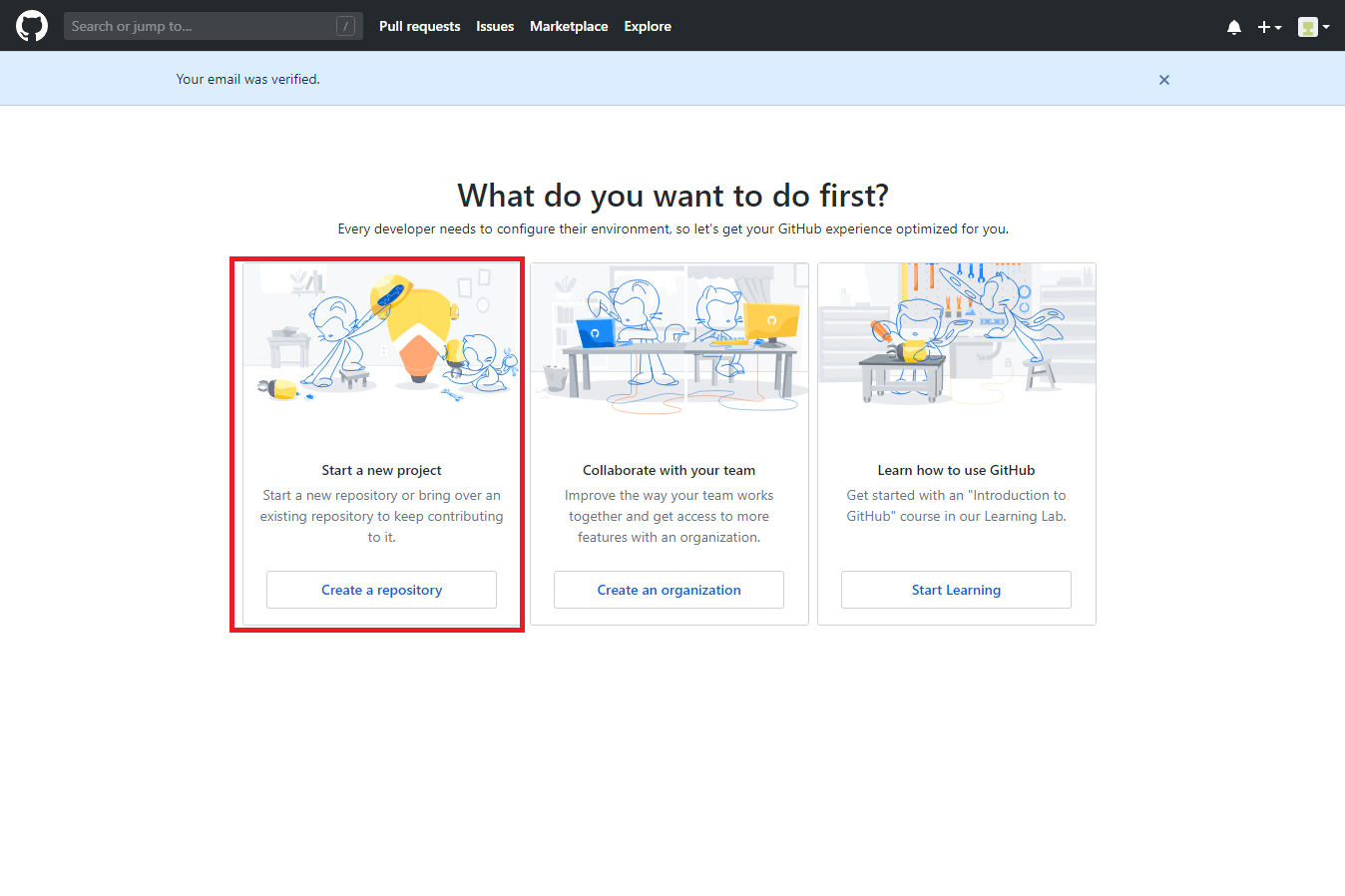This screenshot has width=1345, height=896.
Task: Go to Pull requests
Action: point(419,26)
